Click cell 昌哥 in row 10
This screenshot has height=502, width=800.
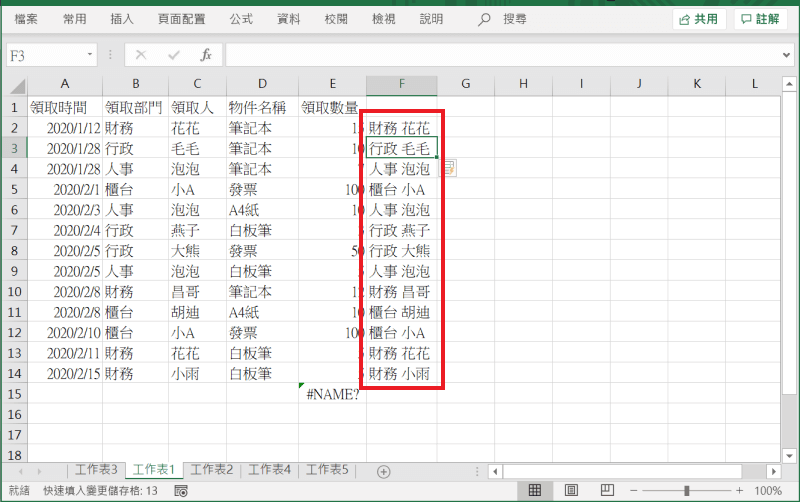pos(197,292)
